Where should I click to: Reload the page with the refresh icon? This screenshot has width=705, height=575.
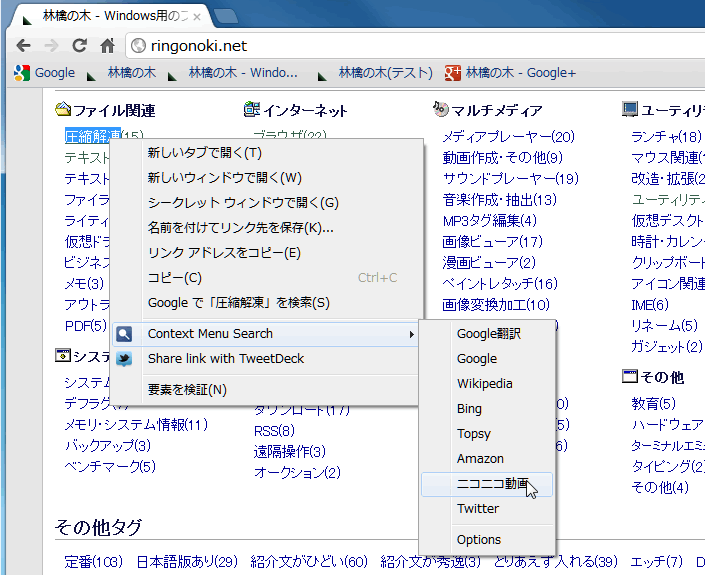(x=80, y=45)
